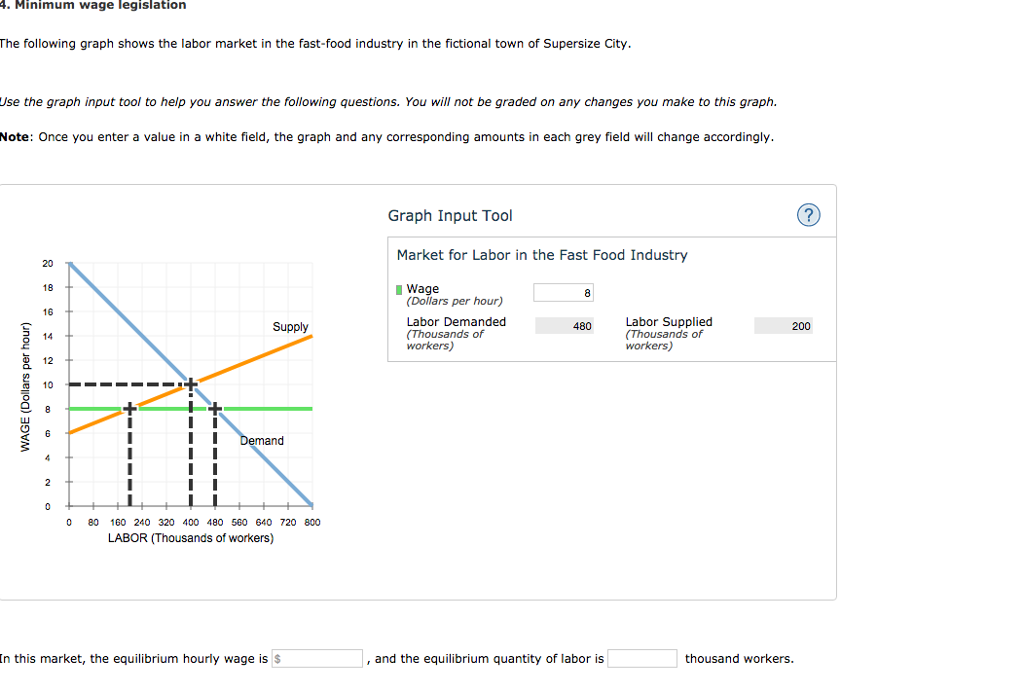This screenshot has height=693, width=1024.
Task: Click the green Wage legend square
Action: pyautogui.click(x=400, y=288)
